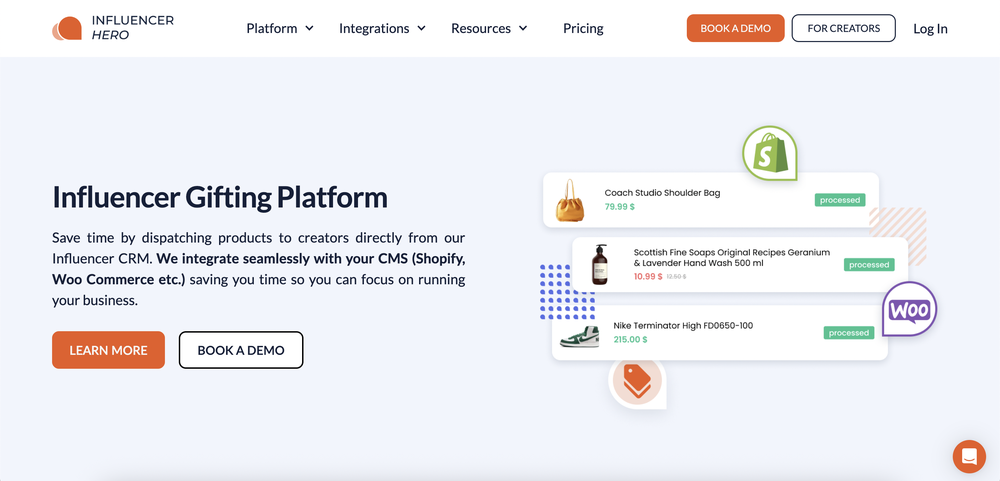Expand the Integrations dropdown menu
The image size is (1000, 481).
point(382,28)
